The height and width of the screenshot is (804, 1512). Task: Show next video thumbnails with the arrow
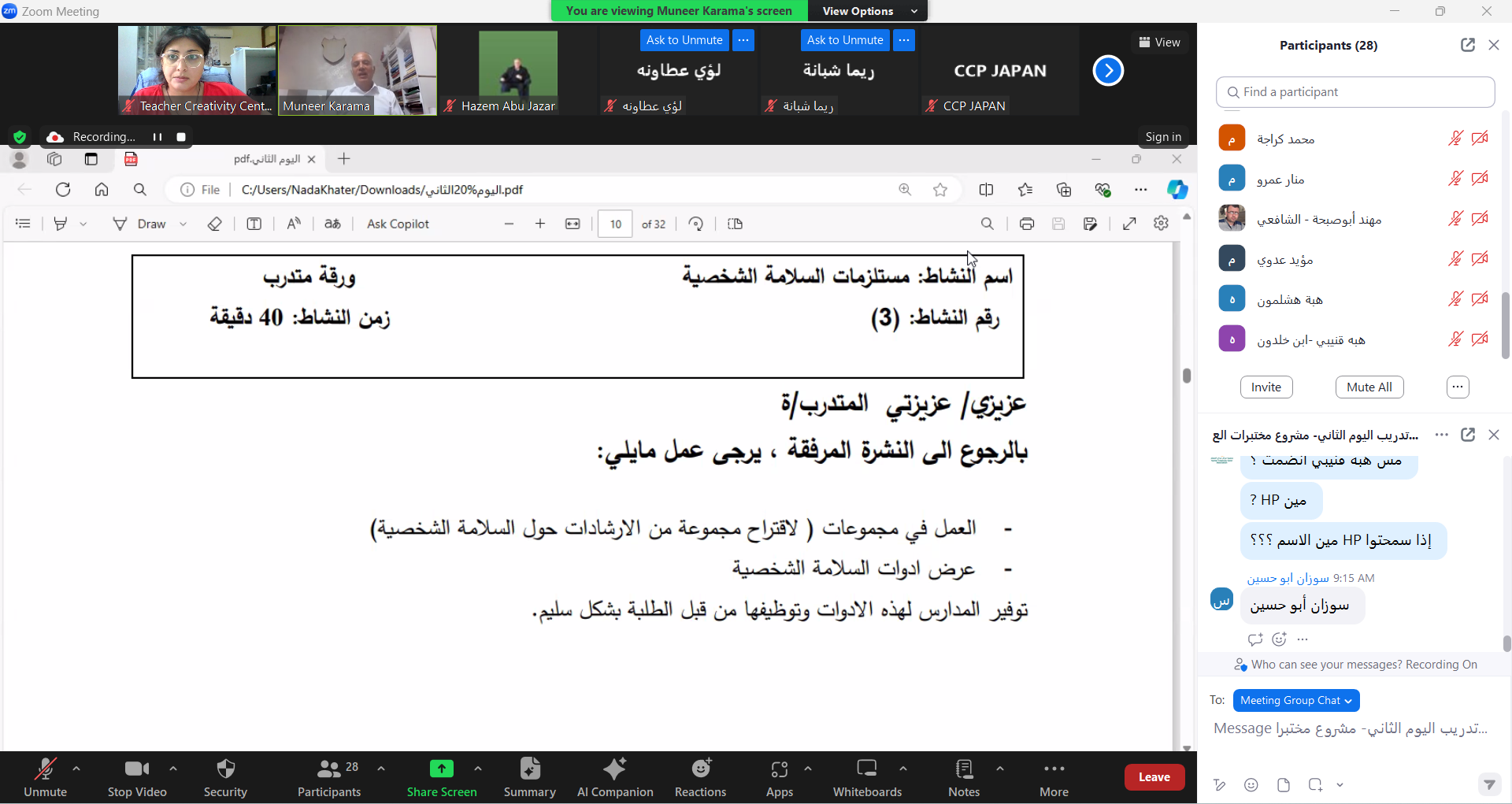pyautogui.click(x=1107, y=71)
